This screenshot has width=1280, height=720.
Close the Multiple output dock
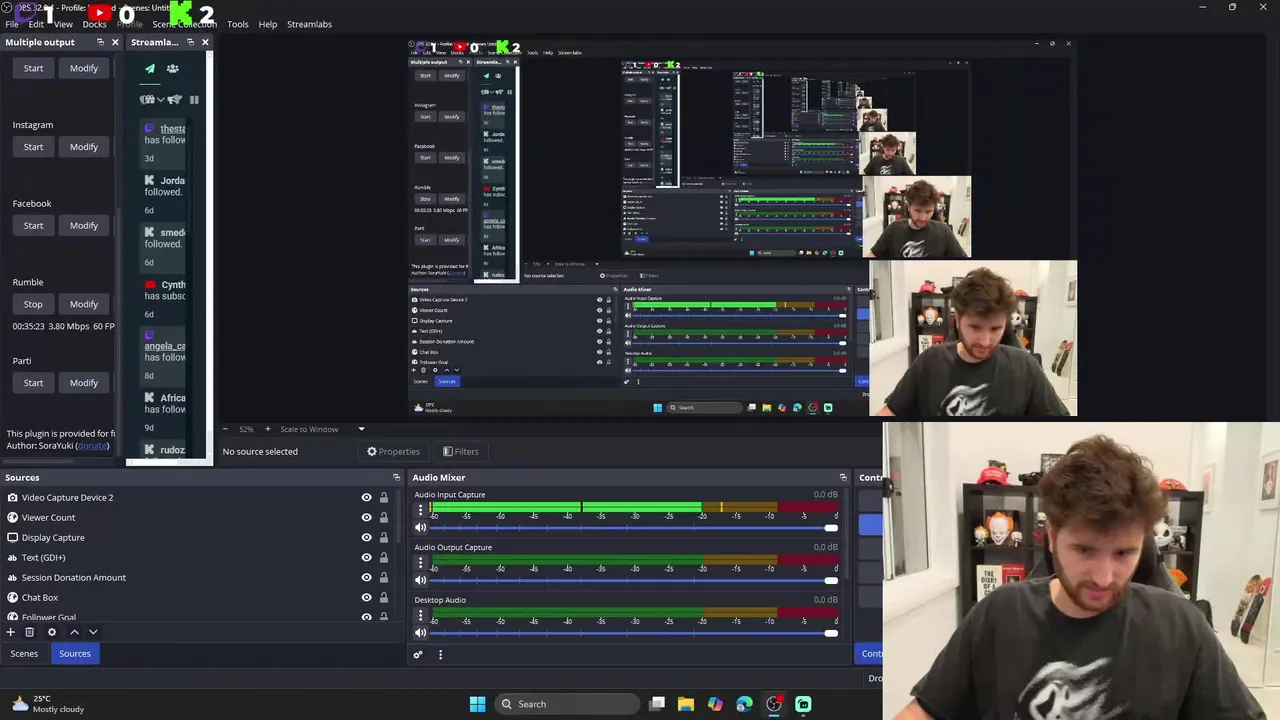tap(115, 42)
